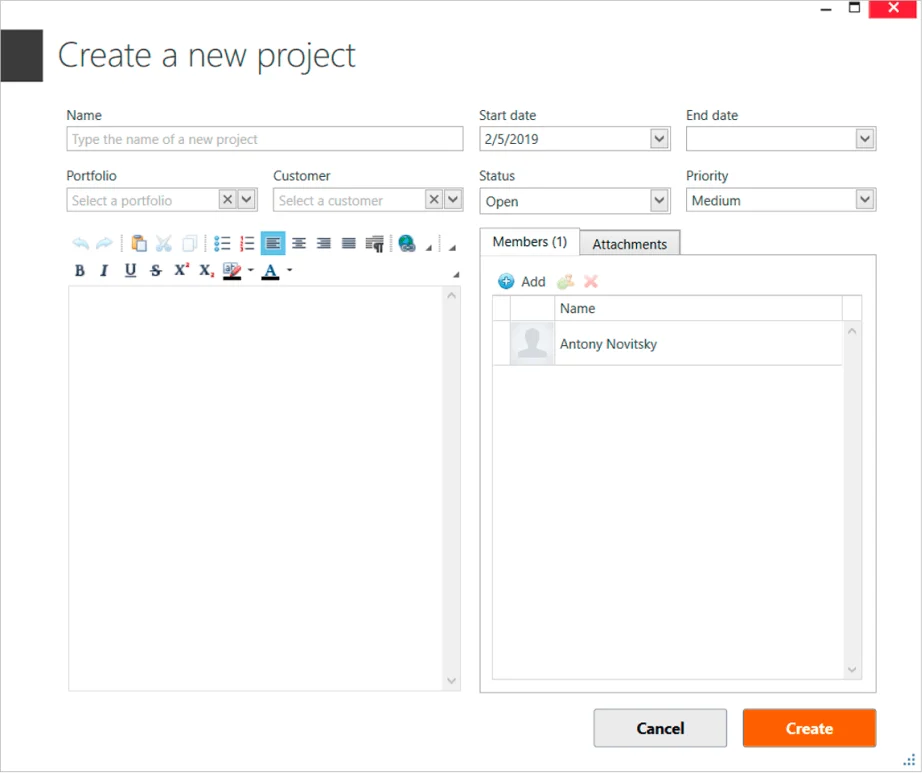Click inside the description editor area

[x=256, y=488]
